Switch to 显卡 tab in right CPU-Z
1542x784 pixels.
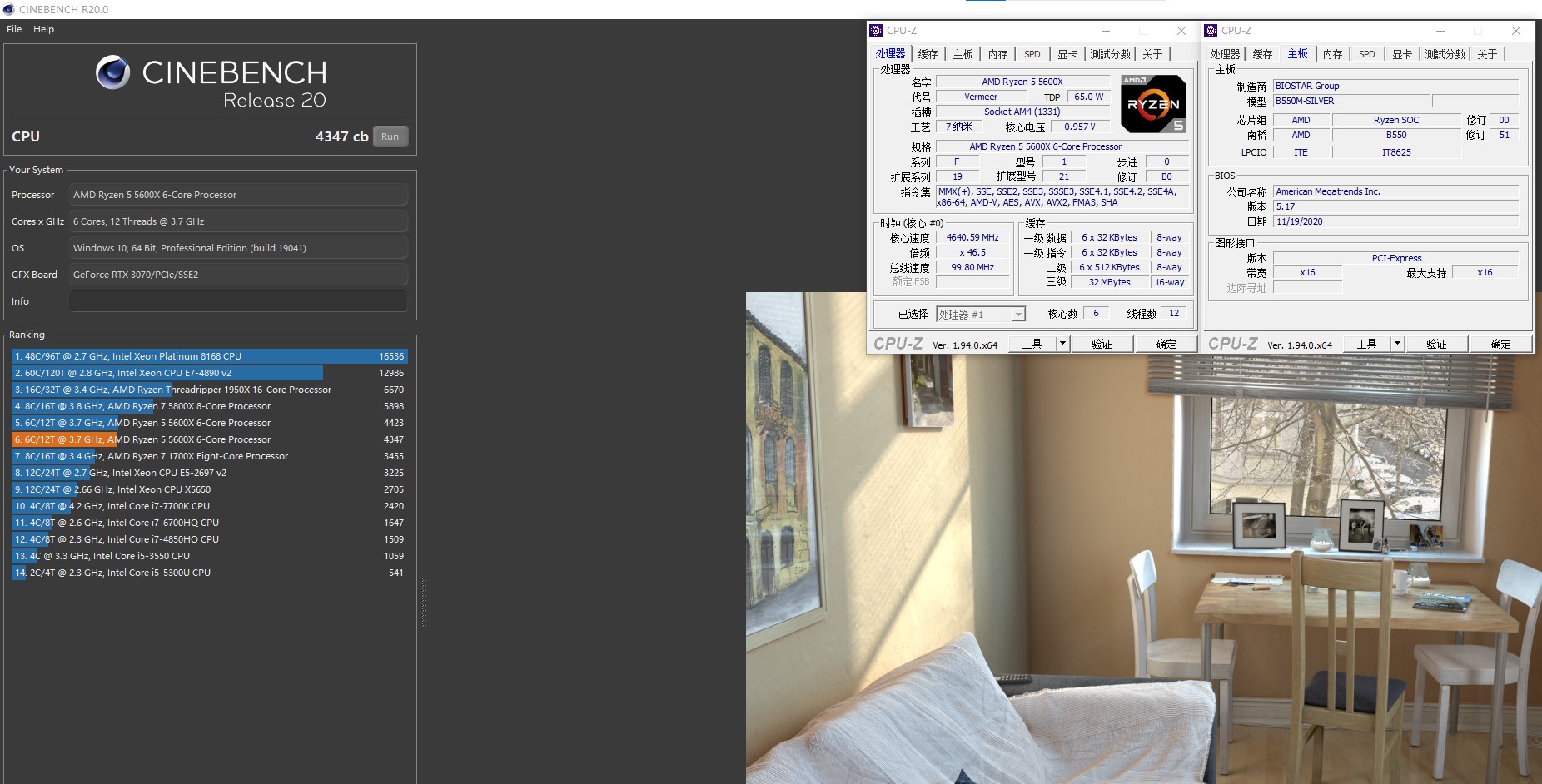point(1402,54)
